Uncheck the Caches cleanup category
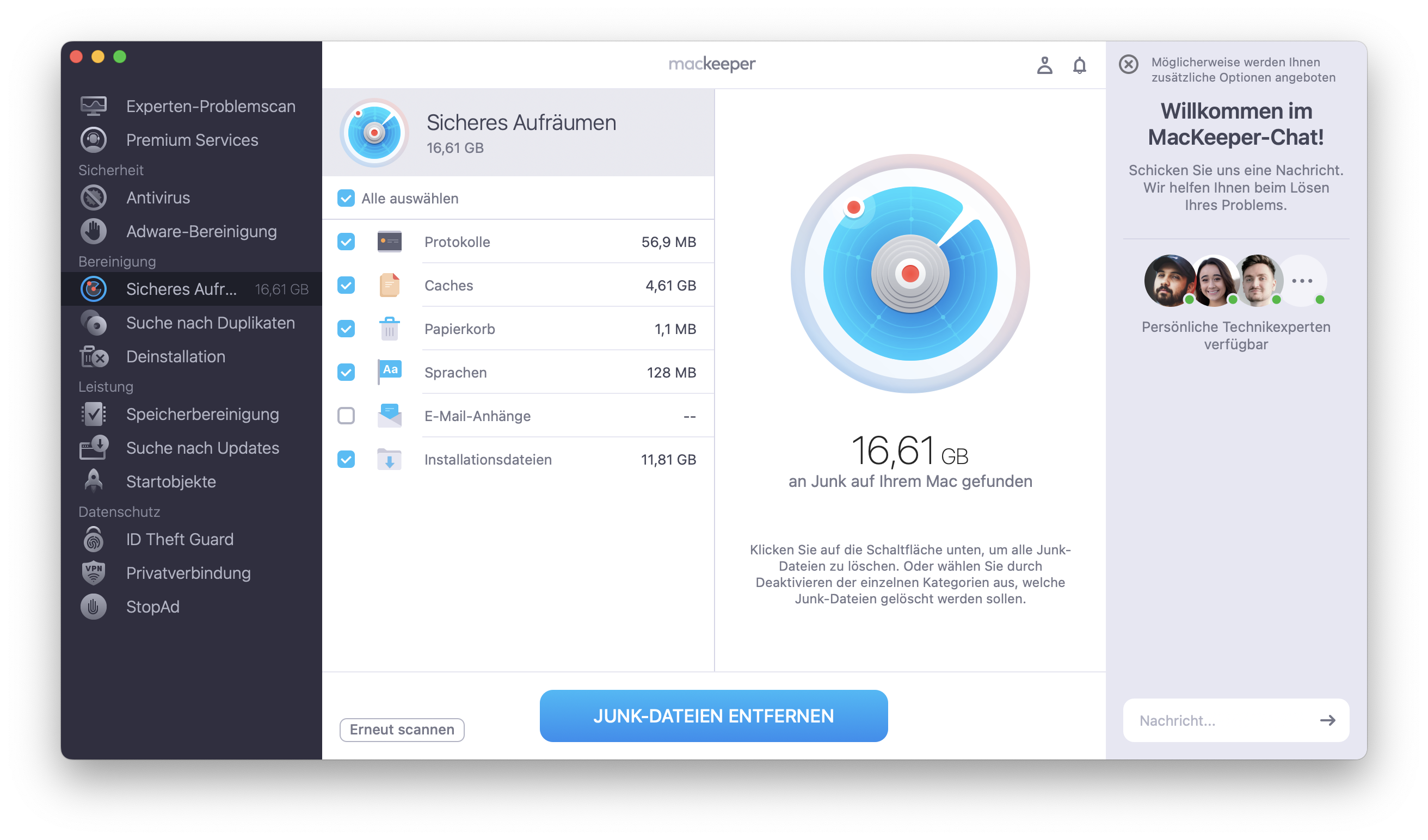Screen dimensions: 1428x840 tap(346, 286)
